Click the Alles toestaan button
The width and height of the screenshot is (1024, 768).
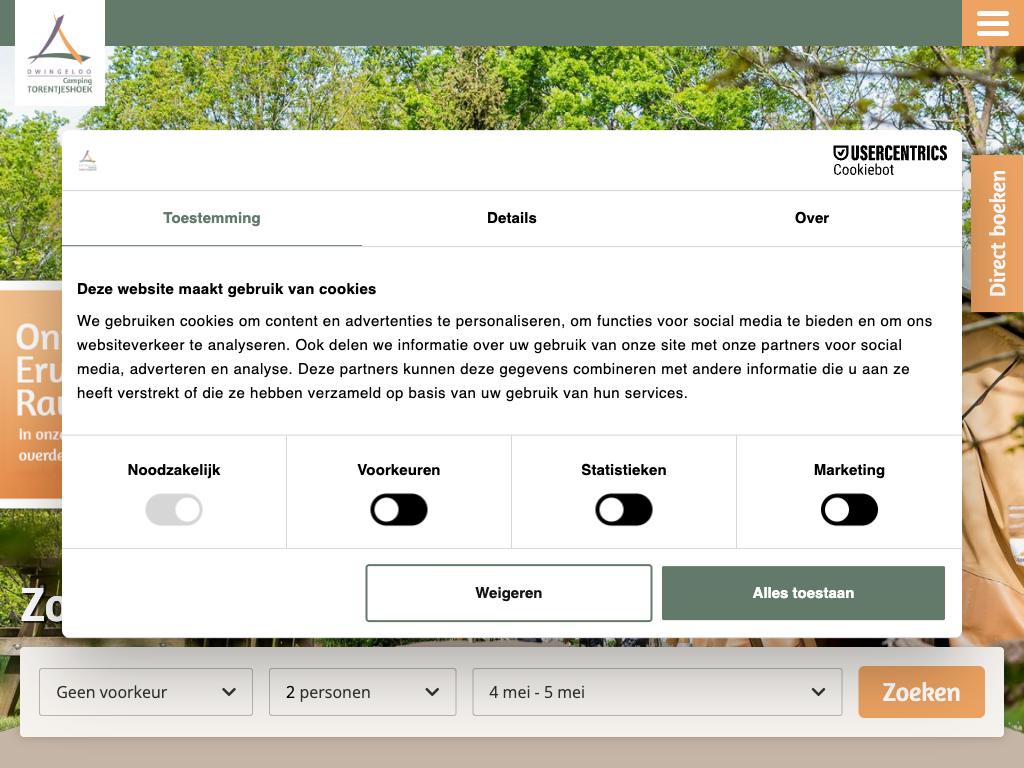click(x=803, y=593)
